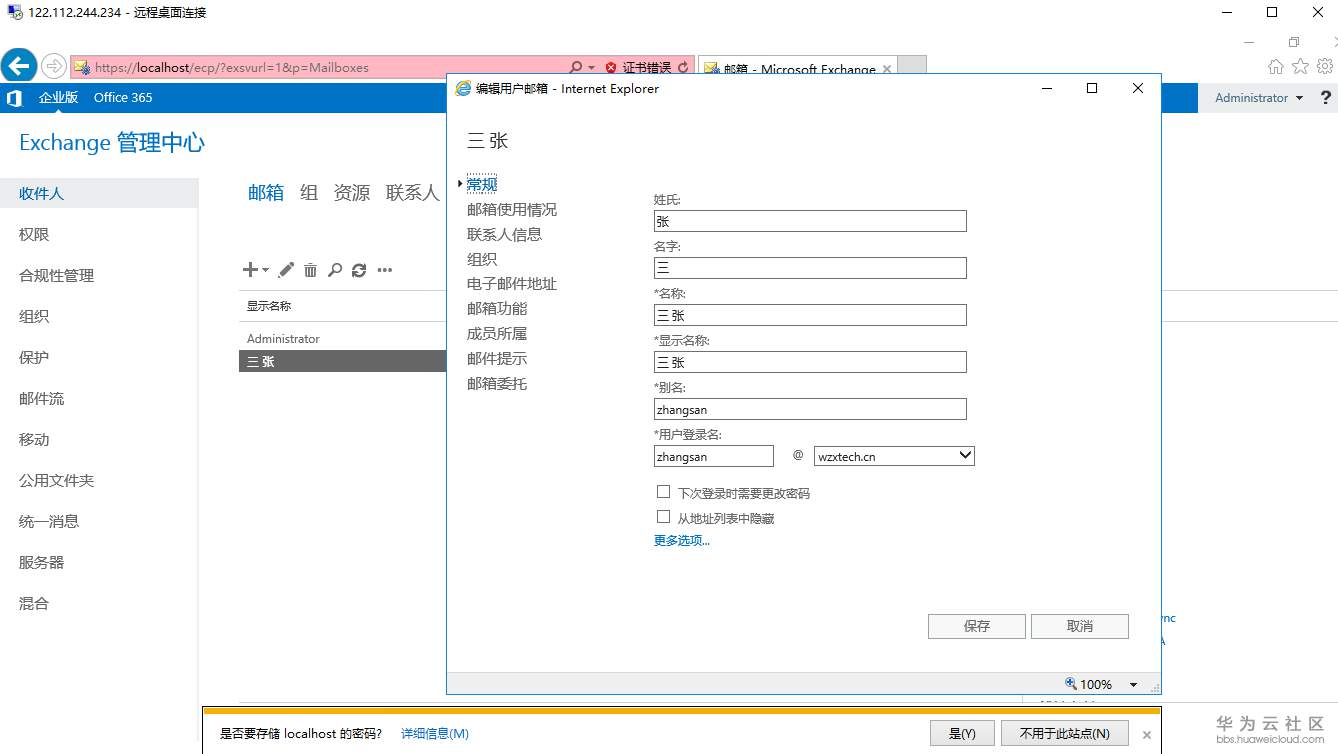The height and width of the screenshot is (754, 1338).
Task: Close the 邮箱 - Microsoft Exchange browser tab
Action: pos(887,69)
